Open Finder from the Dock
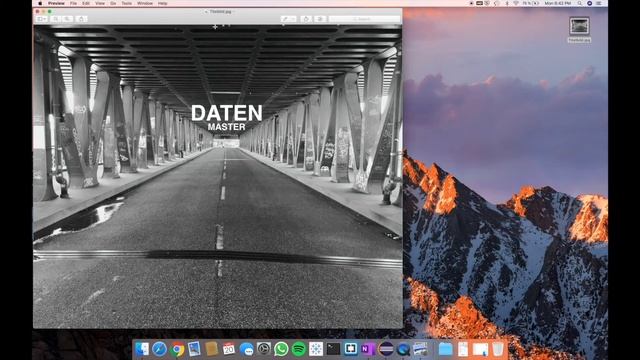640x360 pixels. coord(142,349)
